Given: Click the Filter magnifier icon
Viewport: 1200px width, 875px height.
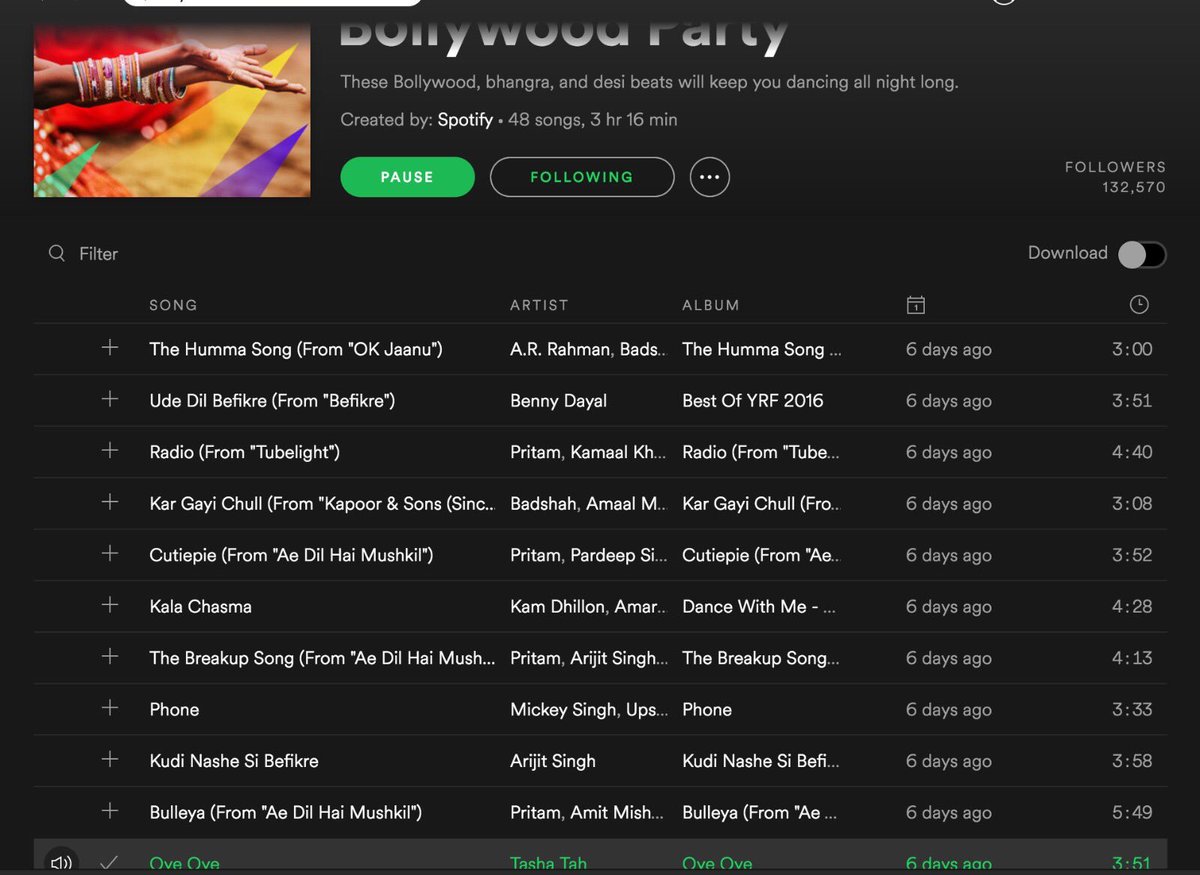Looking at the screenshot, I should click(x=57, y=253).
